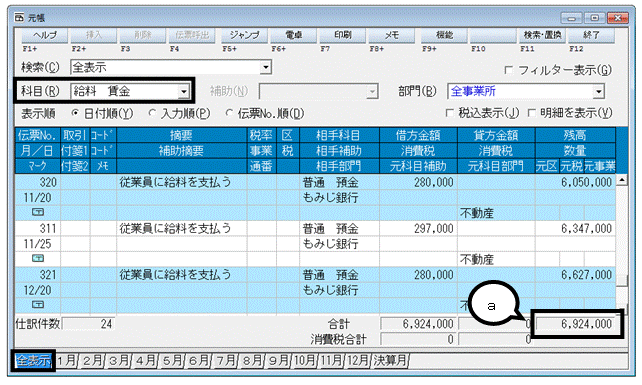Close the 元帳 window
Image resolution: width=642 pixels, height=385 pixels.
[617, 18]
